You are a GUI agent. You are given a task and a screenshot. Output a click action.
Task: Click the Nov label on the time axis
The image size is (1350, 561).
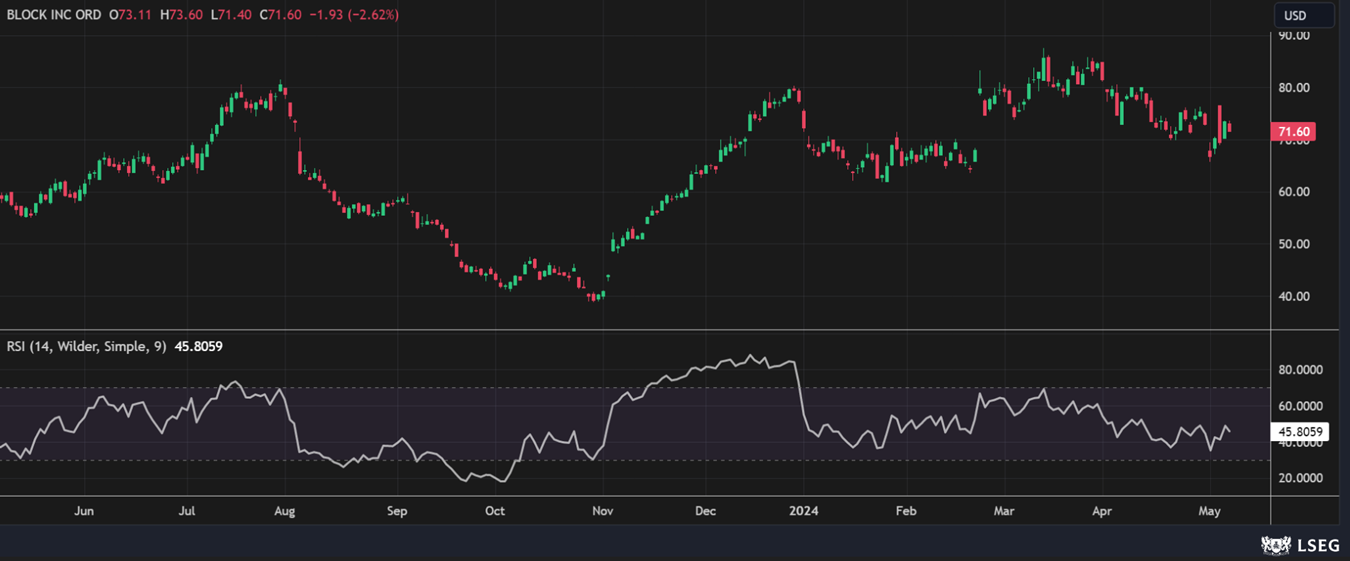(x=602, y=511)
